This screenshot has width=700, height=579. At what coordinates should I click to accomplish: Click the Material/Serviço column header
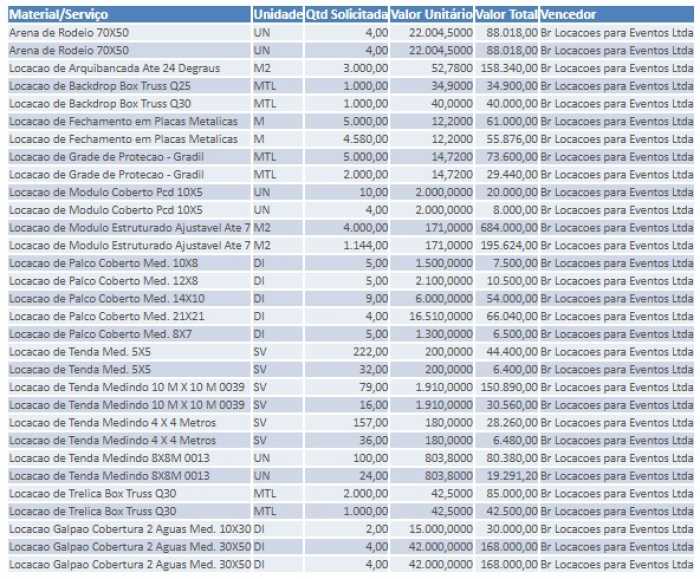click(x=58, y=15)
